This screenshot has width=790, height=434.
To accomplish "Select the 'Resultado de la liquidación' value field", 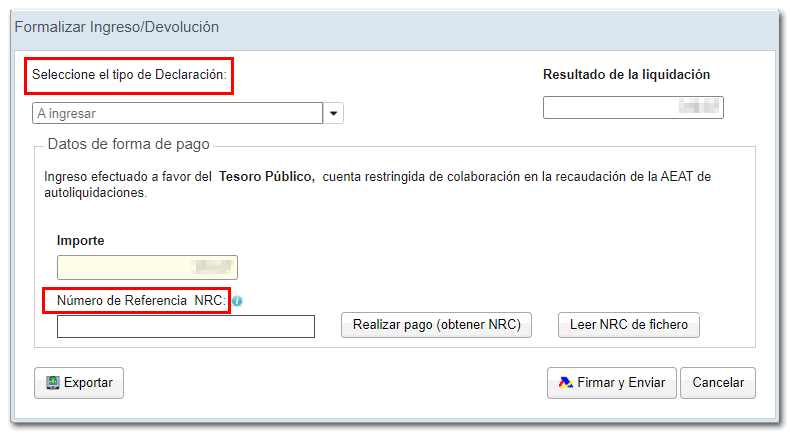I will click(x=632, y=107).
